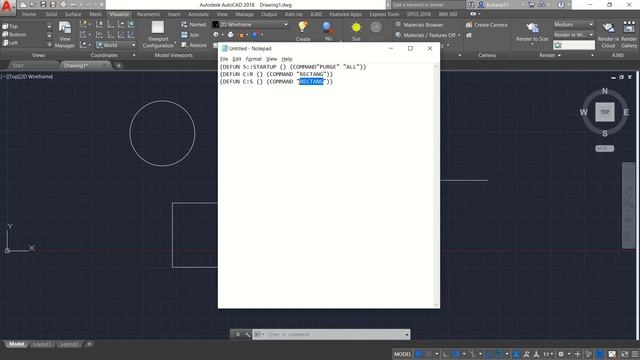Toggle Ortho mode in status bar

(445, 354)
